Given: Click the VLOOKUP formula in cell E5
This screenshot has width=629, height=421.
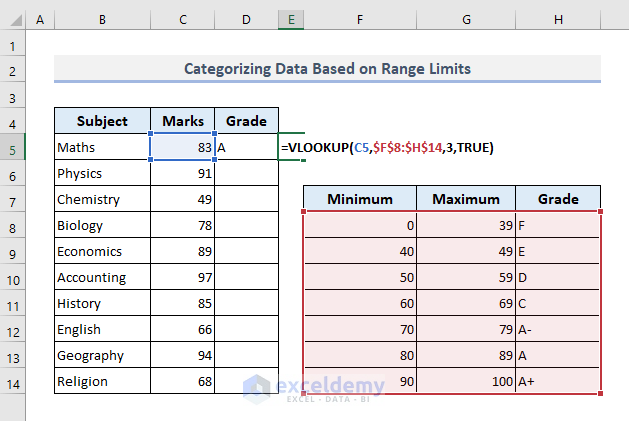Looking at the screenshot, I should (387, 147).
